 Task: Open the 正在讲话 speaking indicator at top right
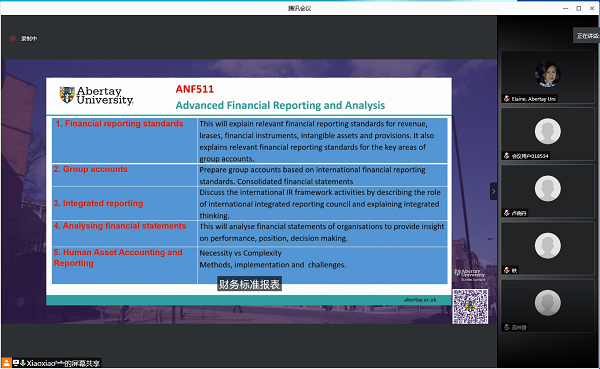587,36
